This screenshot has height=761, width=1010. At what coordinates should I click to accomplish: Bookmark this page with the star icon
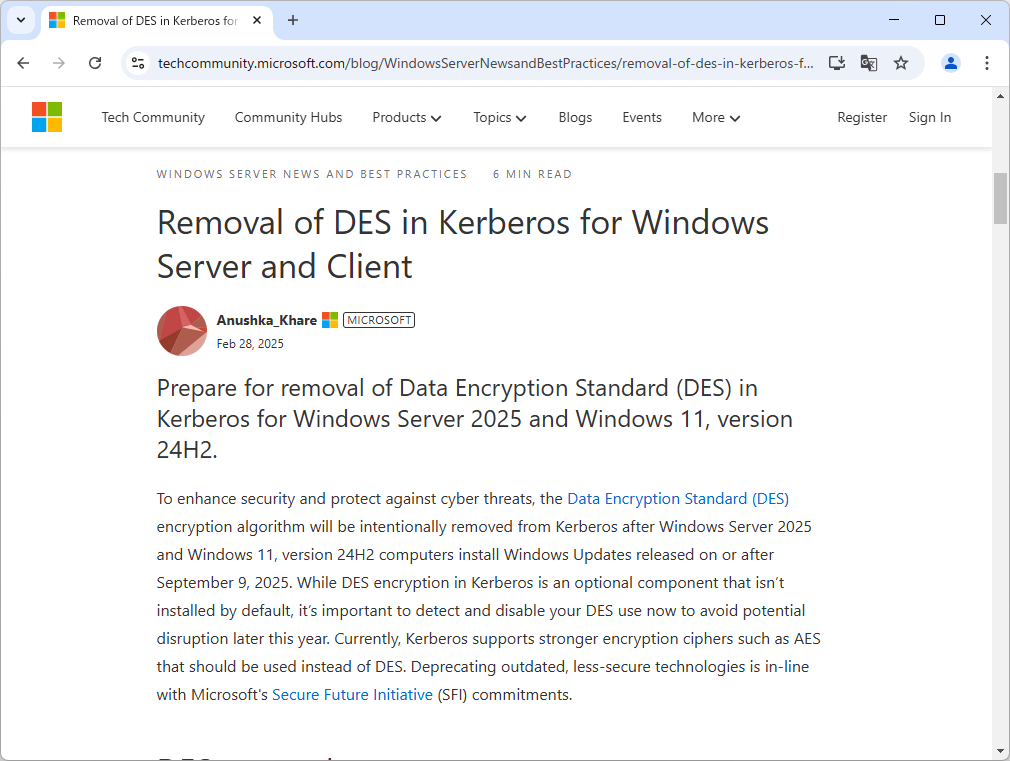[x=901, y=63]
